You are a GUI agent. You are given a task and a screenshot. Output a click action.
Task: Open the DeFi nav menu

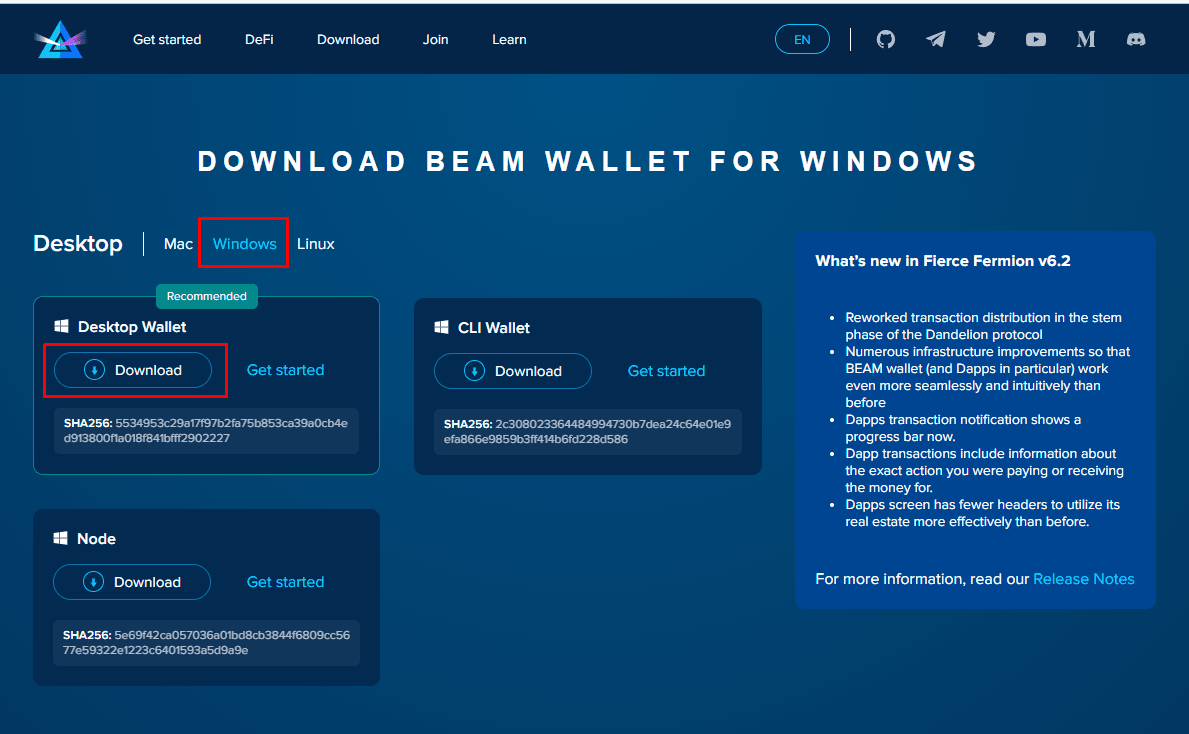coord(259,40)
